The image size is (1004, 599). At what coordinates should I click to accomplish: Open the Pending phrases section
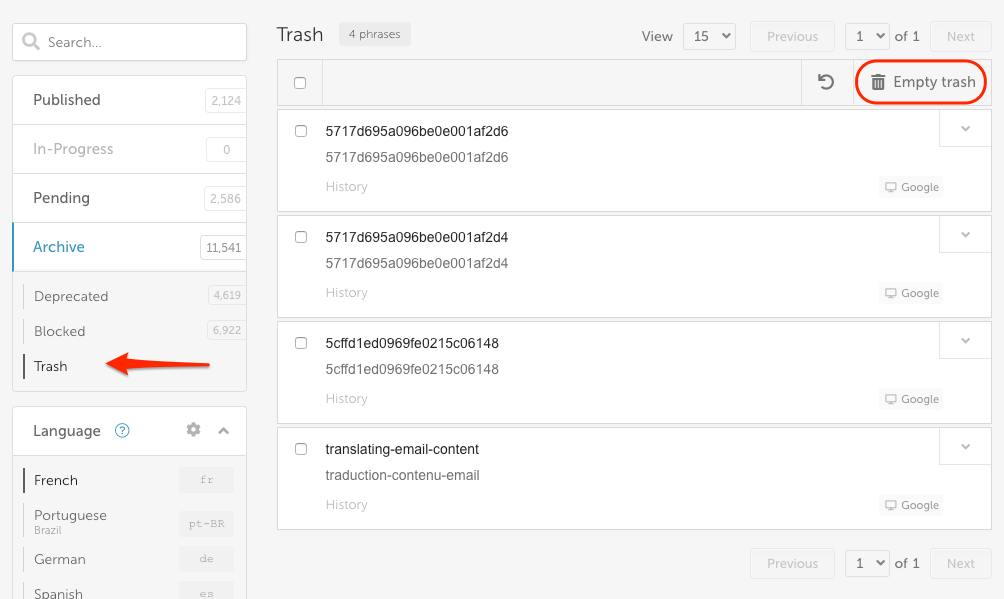click(x=129, y=198)
